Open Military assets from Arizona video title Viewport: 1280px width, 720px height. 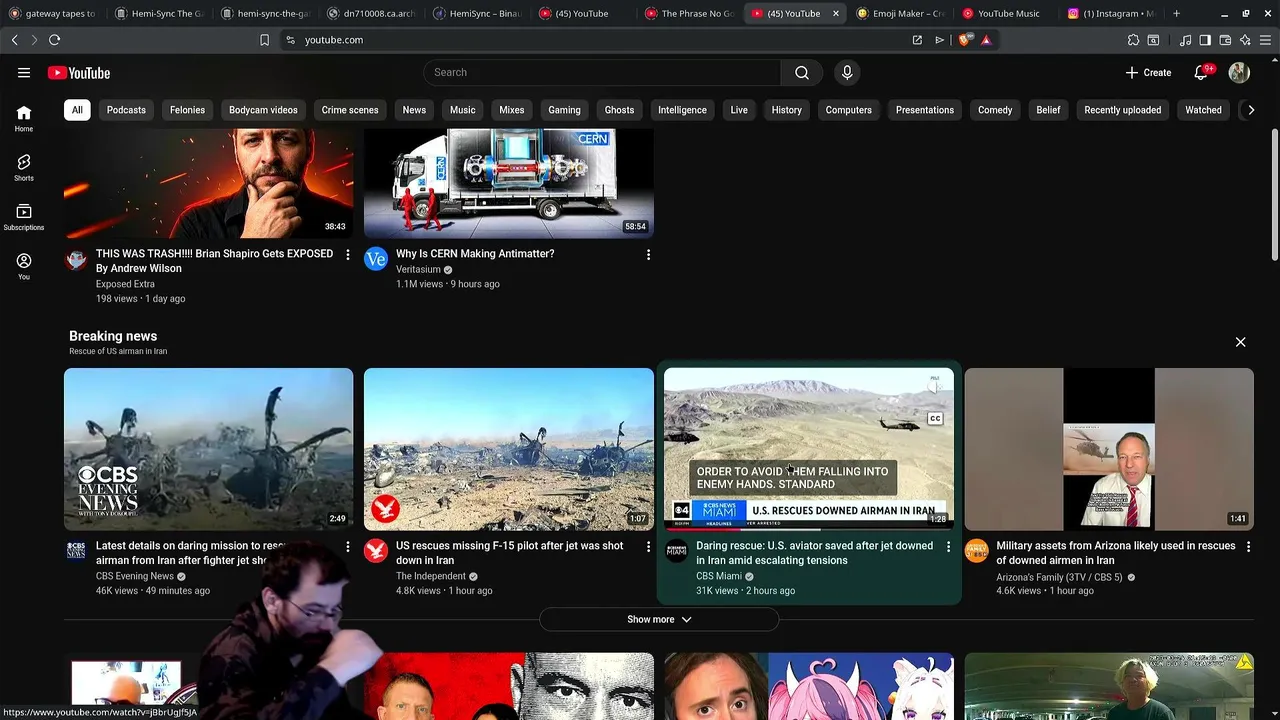1116,553
